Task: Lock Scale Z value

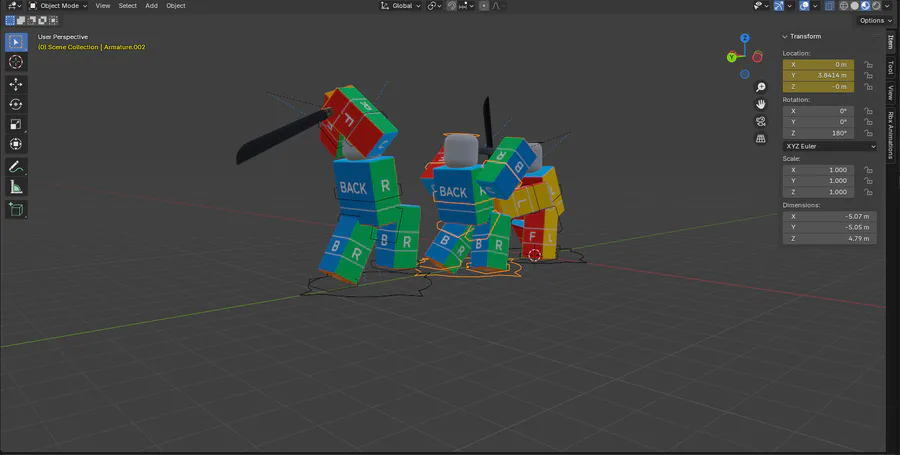Action: coord(868,192)
